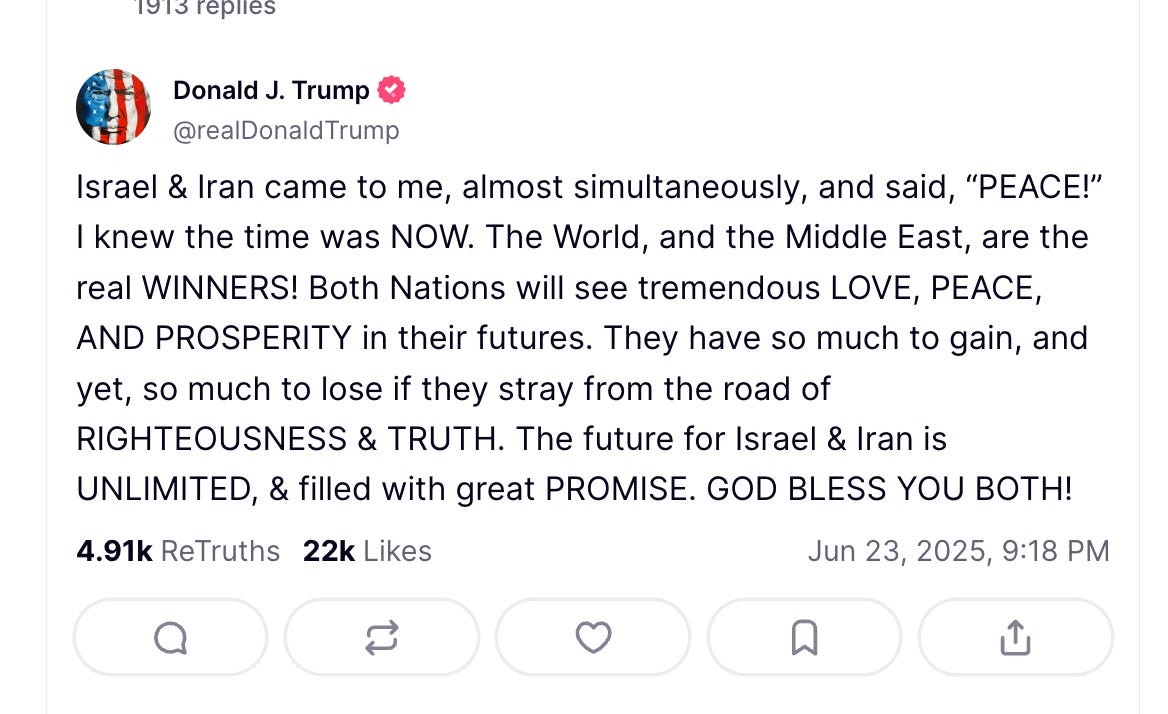Screen dimensions: 1168x714
Task: Open Donald J. Trump's profile via his avatar
Action: 113,106
